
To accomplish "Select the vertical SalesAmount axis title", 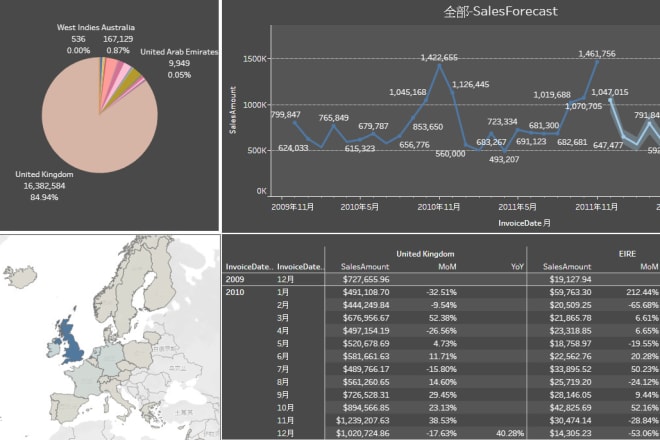I will (x=233, y=110).
